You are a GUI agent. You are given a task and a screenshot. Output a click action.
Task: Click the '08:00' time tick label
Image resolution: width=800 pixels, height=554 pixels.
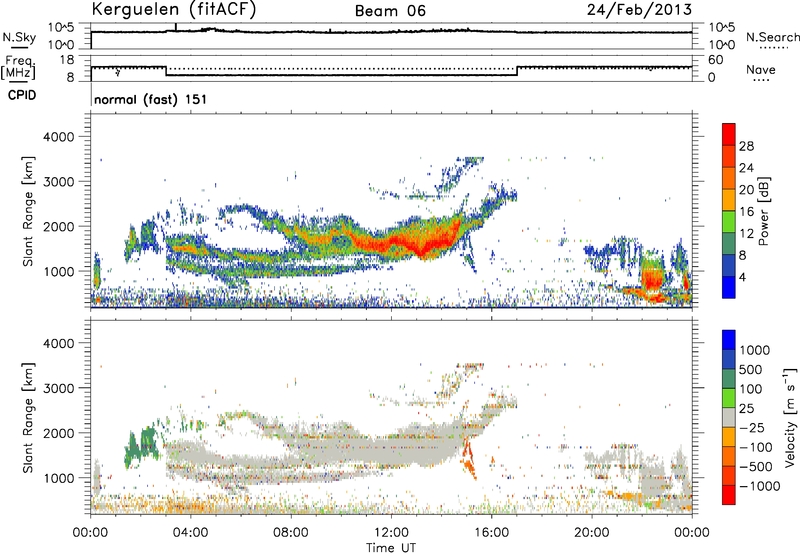[x=291, y=533]
